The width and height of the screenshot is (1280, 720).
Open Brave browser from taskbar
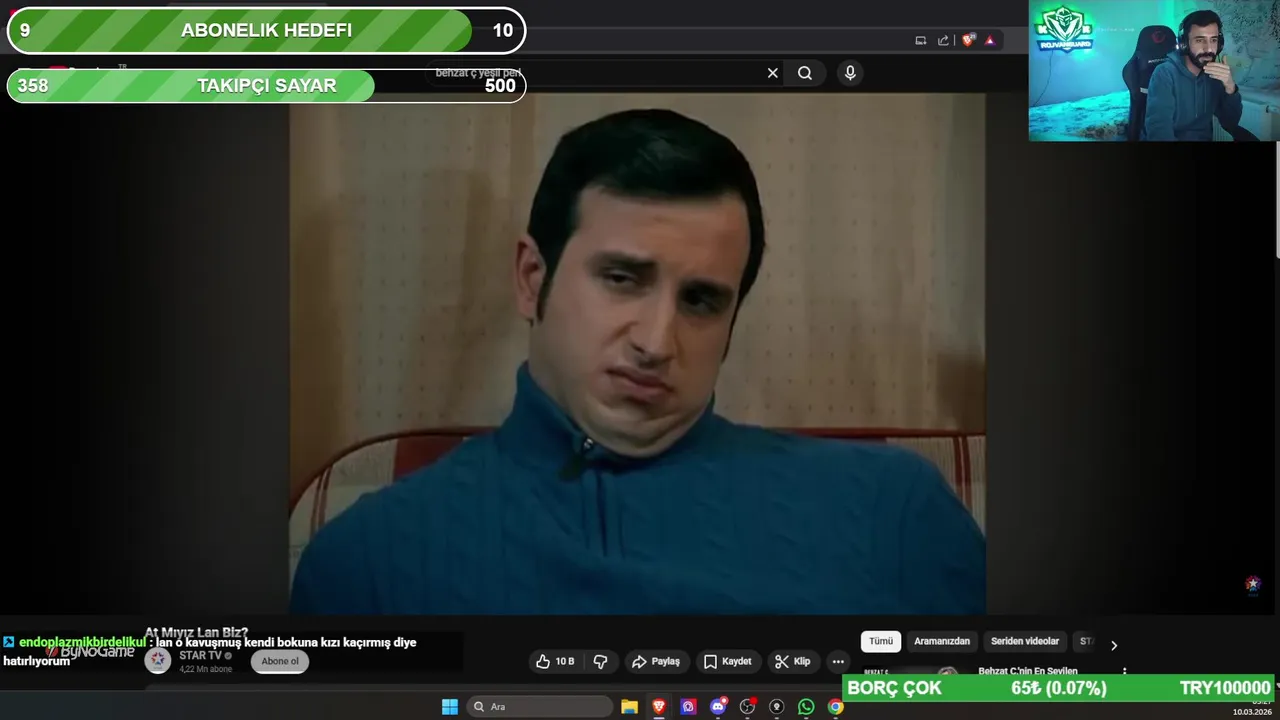(659, 707)
